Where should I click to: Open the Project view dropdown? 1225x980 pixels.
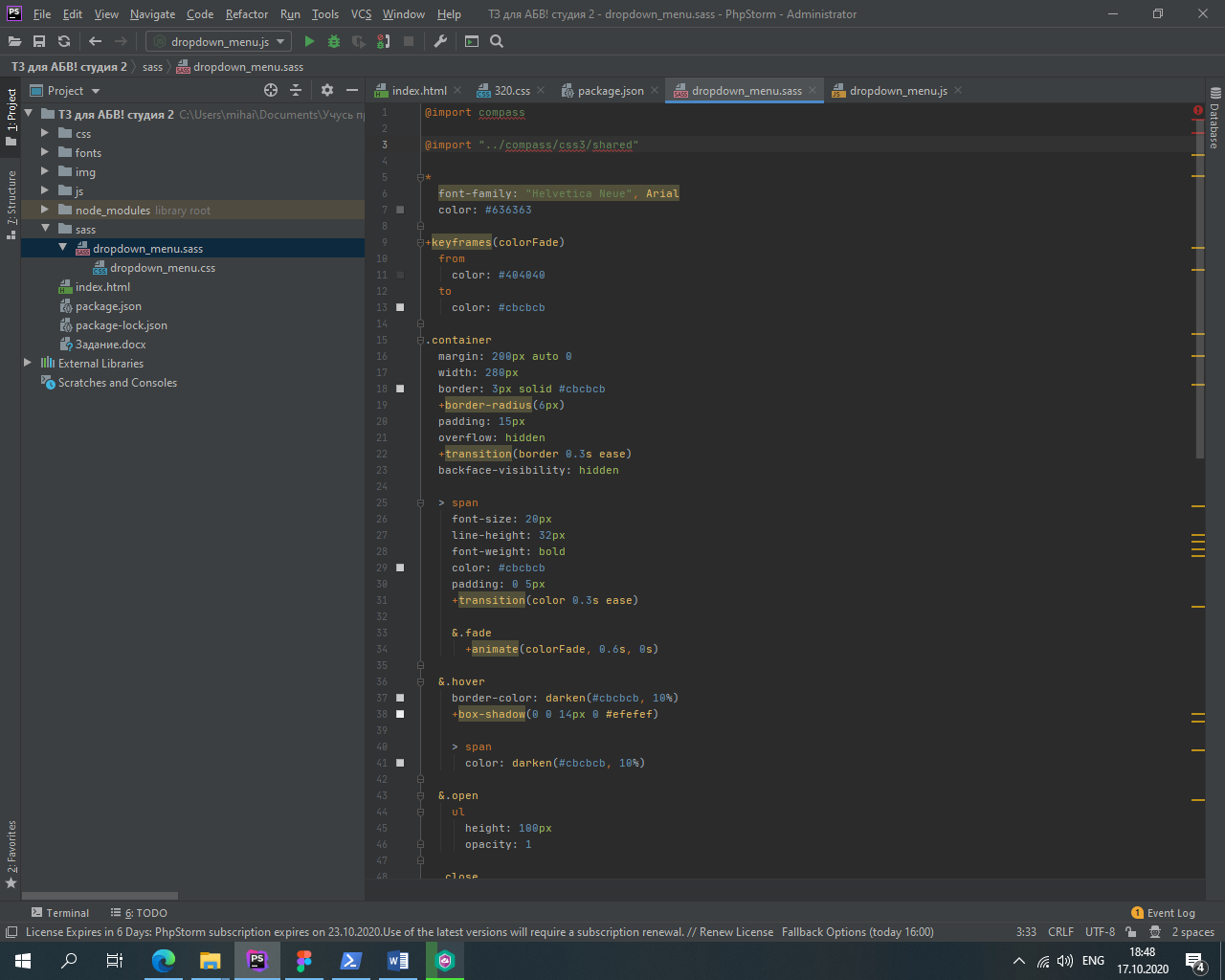[x=65, y=90]
